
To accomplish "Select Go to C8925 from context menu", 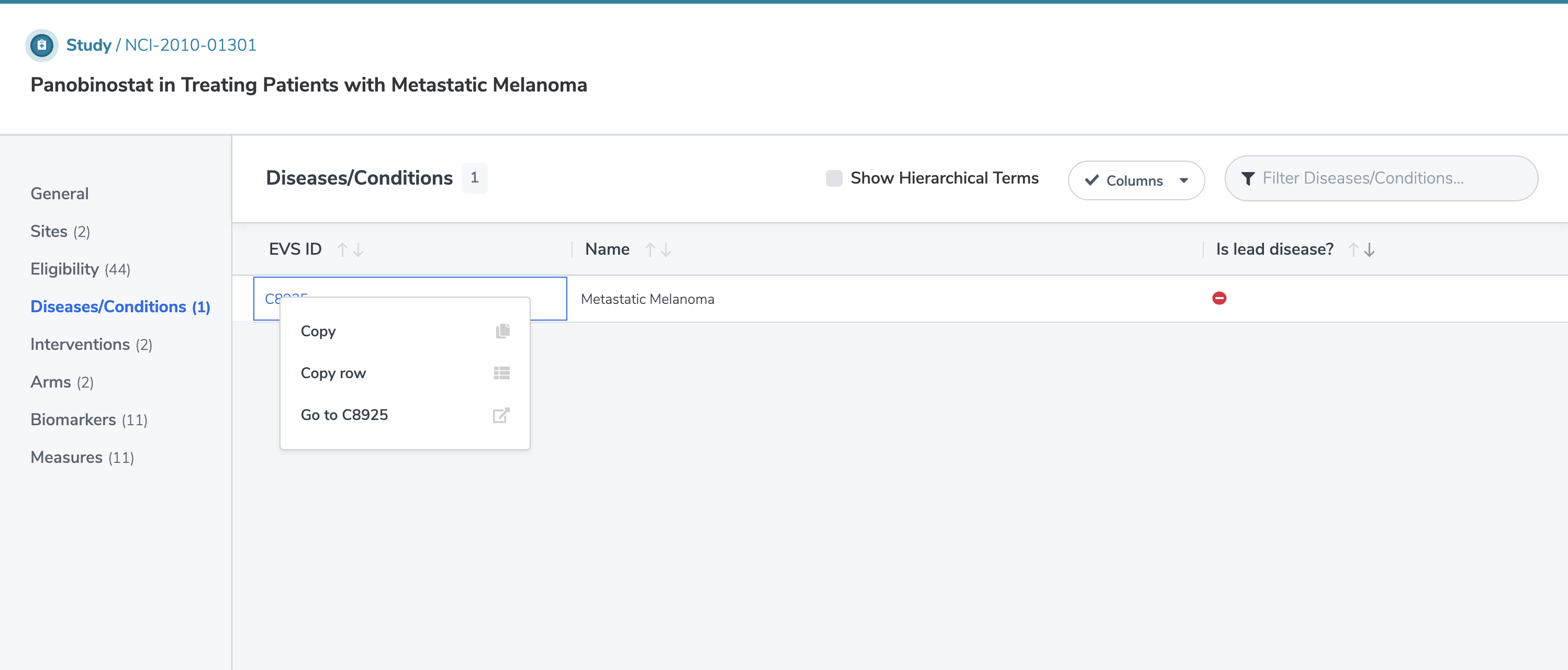I will (344, 413).
